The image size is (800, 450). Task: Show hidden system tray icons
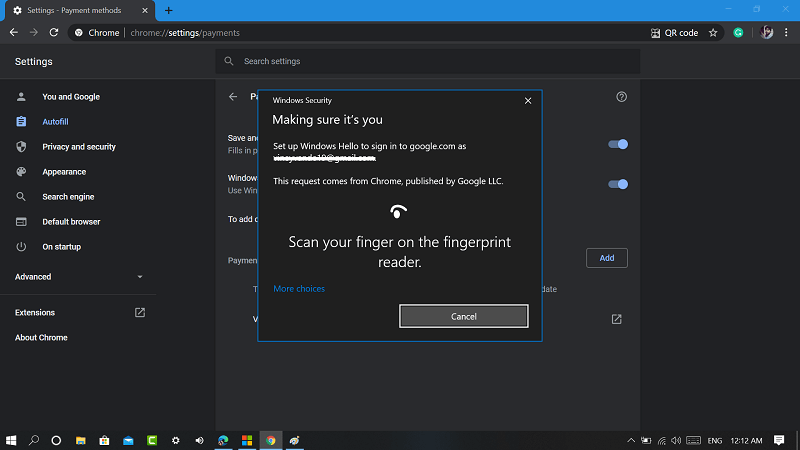(x=631, y=440)
